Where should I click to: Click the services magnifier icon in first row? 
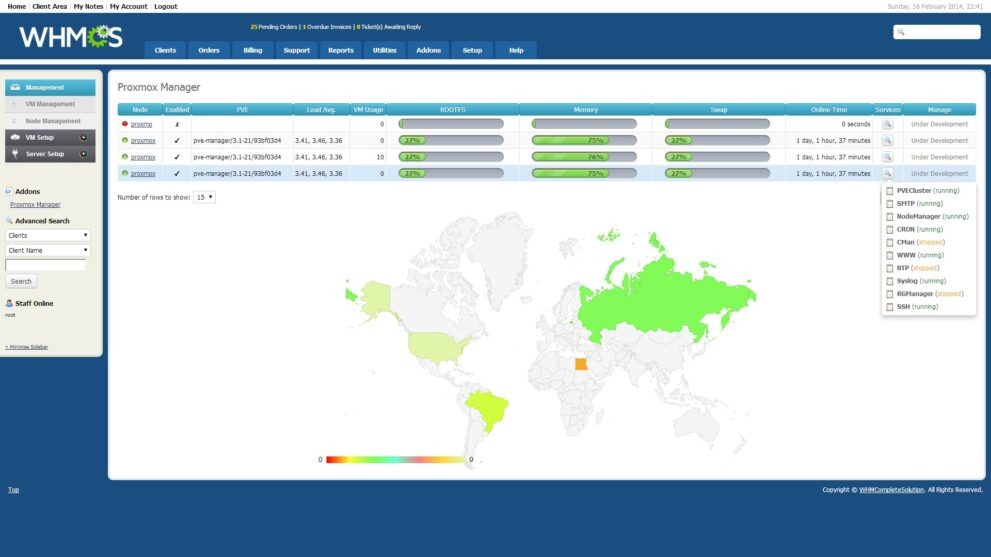pos(886,124)
